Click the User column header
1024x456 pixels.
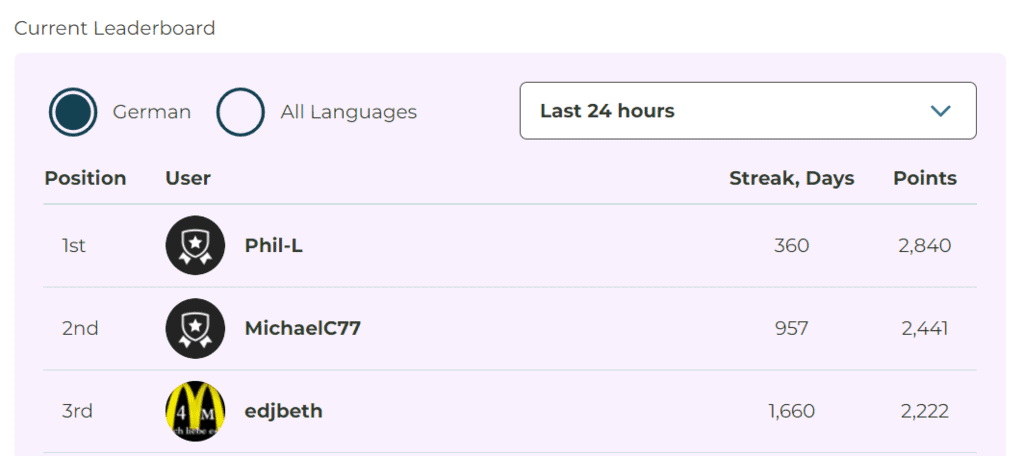pos(188,179)
